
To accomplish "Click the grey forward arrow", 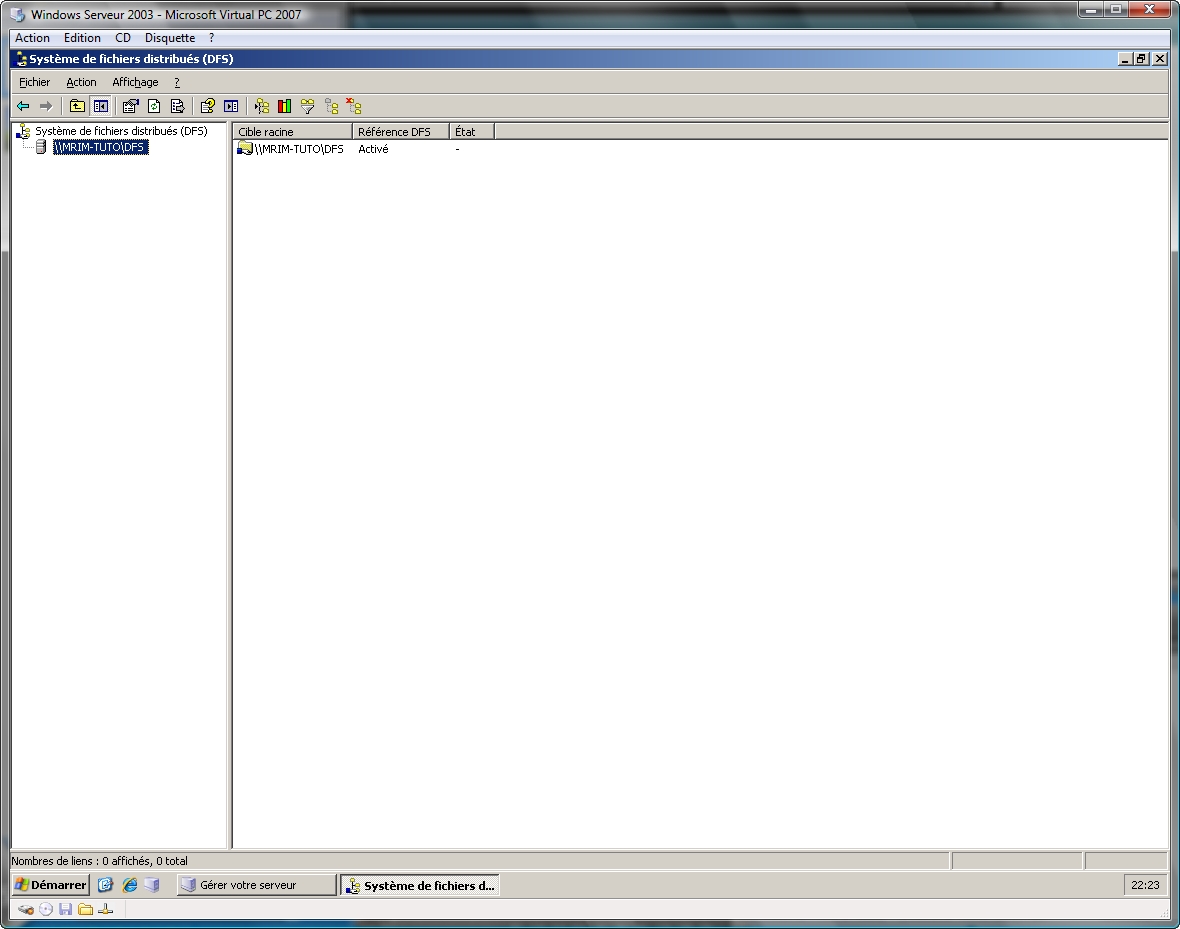I will (x=46, y=106).
